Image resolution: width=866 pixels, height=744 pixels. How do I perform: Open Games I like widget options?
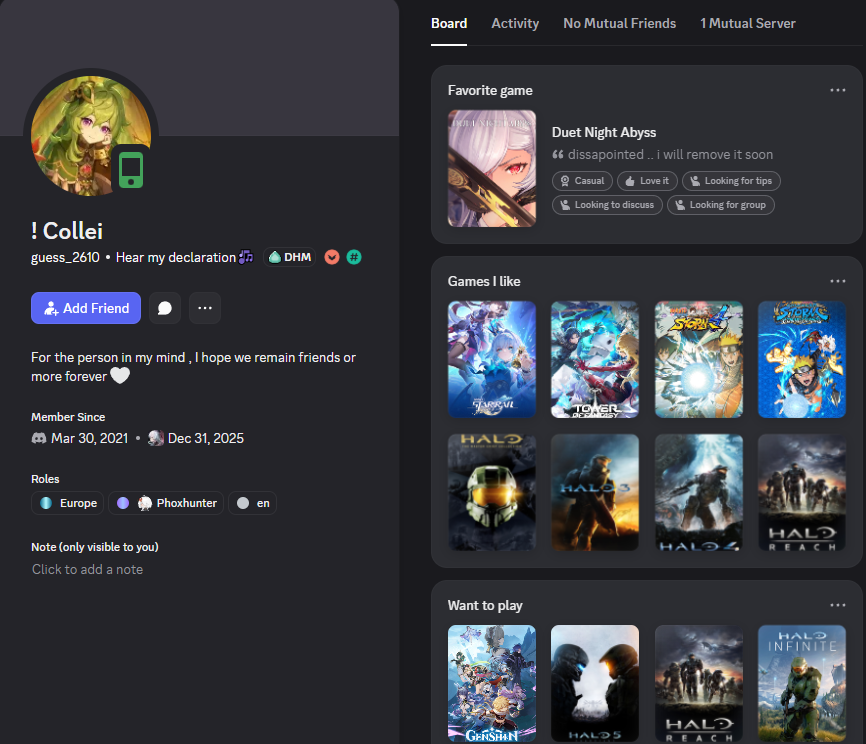point(837,281)
